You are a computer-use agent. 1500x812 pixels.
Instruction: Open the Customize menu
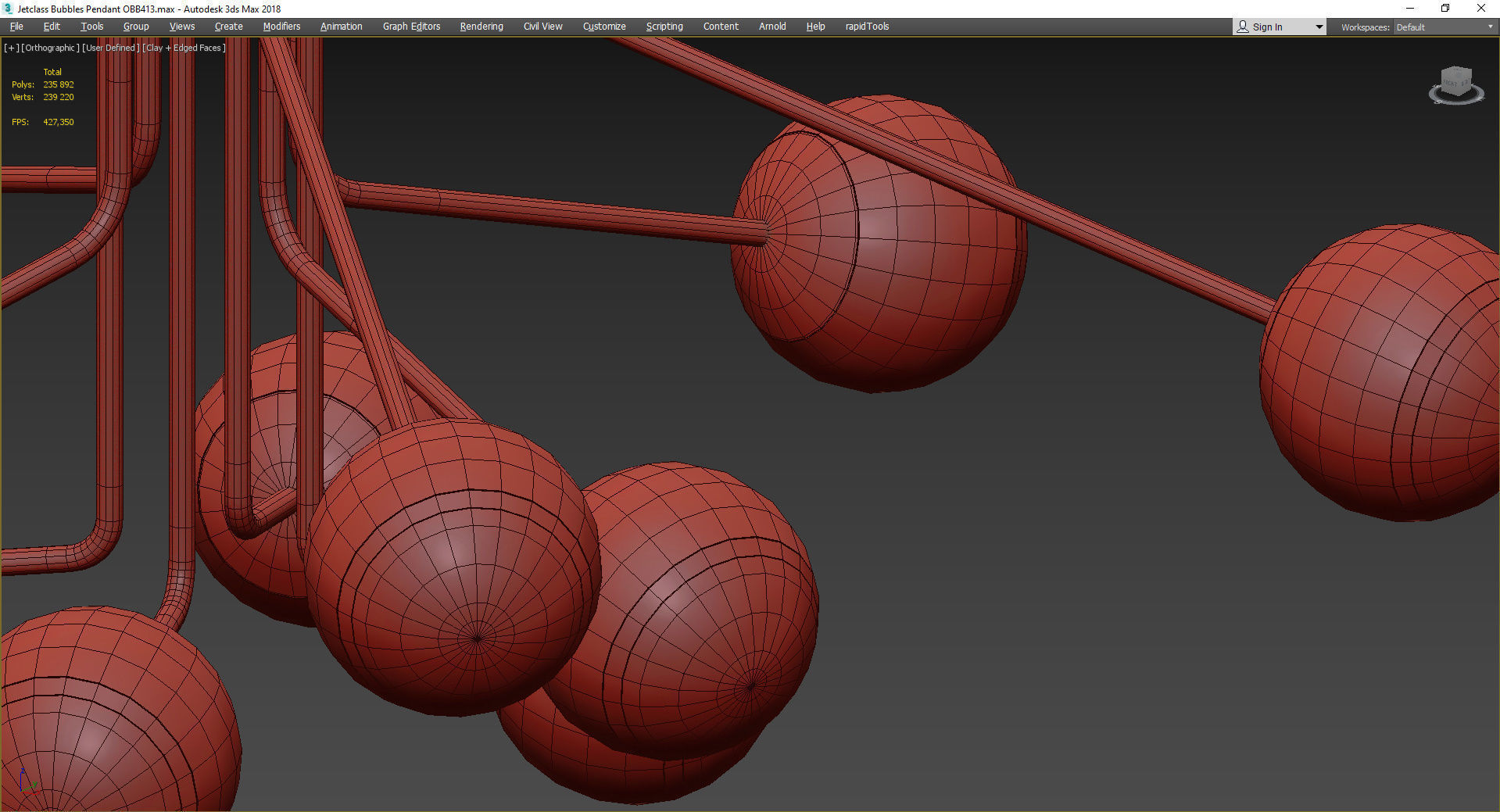tap(604, 27)
